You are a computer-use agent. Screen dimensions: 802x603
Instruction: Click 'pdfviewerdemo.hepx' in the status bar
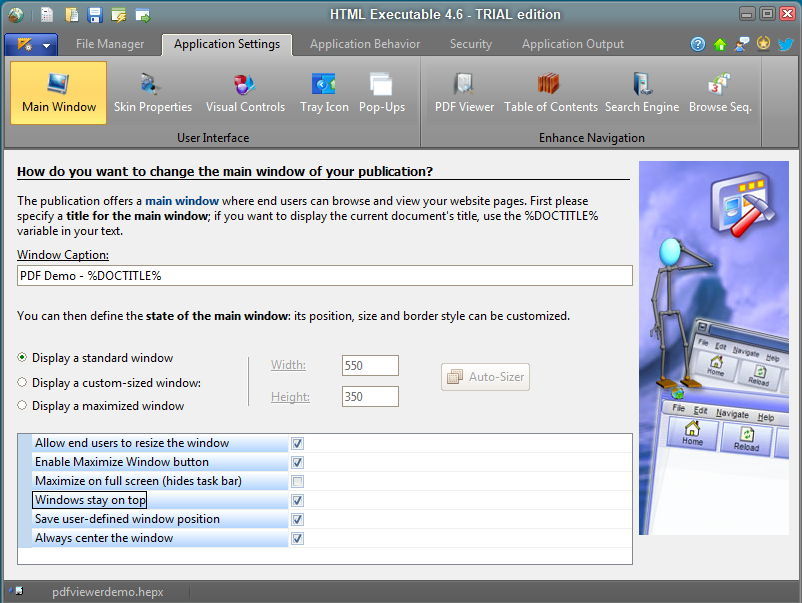tap(107, 592)
